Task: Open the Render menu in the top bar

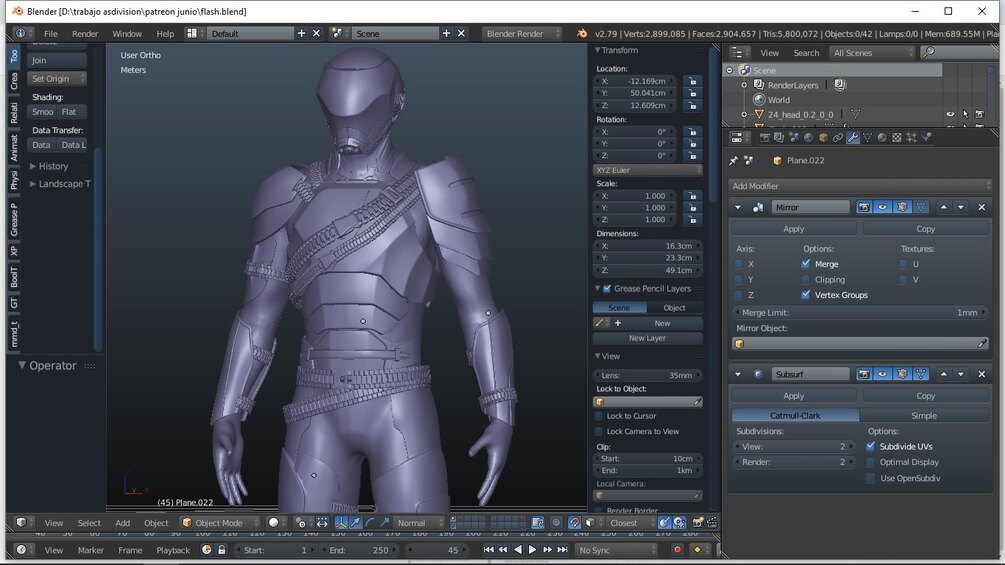Action: click(85, 34)
